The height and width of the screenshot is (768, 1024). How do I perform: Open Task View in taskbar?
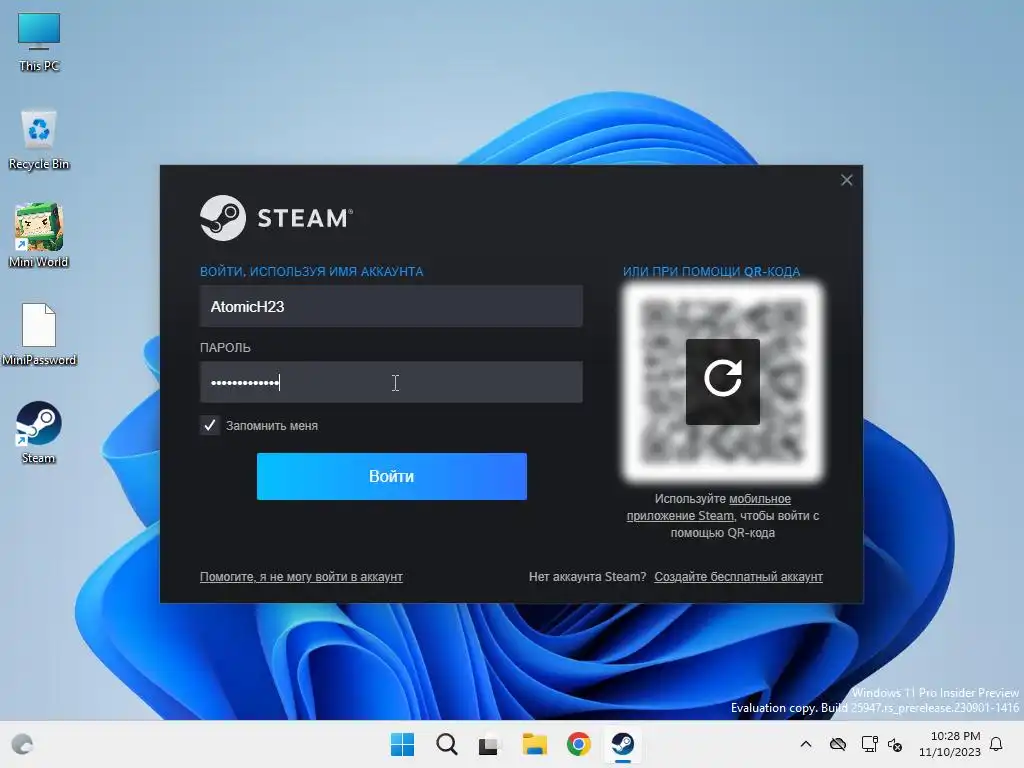click(488, 745)
